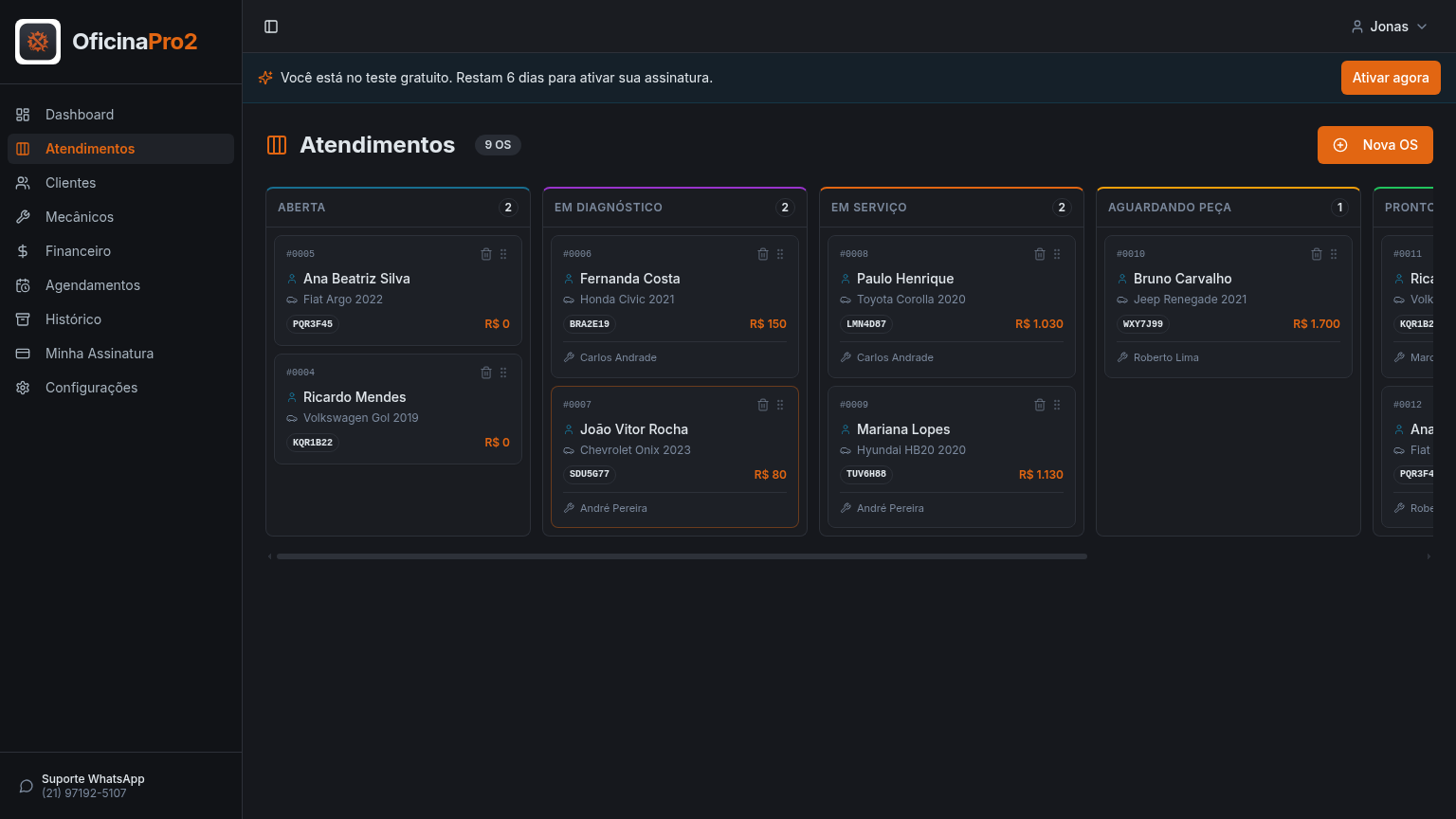
Task: Click Chevrolet Onix 2023 vehicle text
Action: pyautogui.click(x=635, y=450)
